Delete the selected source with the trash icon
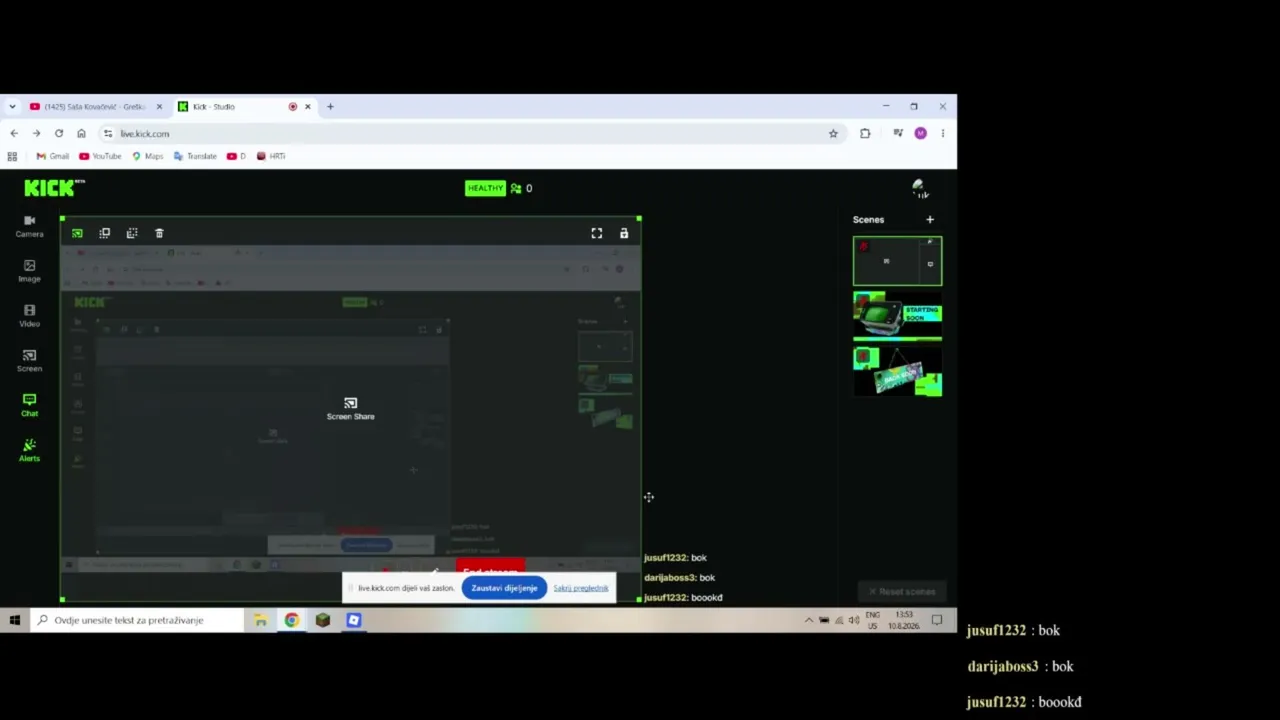Viewport: 1280px width, 720px height. point(159,233)
